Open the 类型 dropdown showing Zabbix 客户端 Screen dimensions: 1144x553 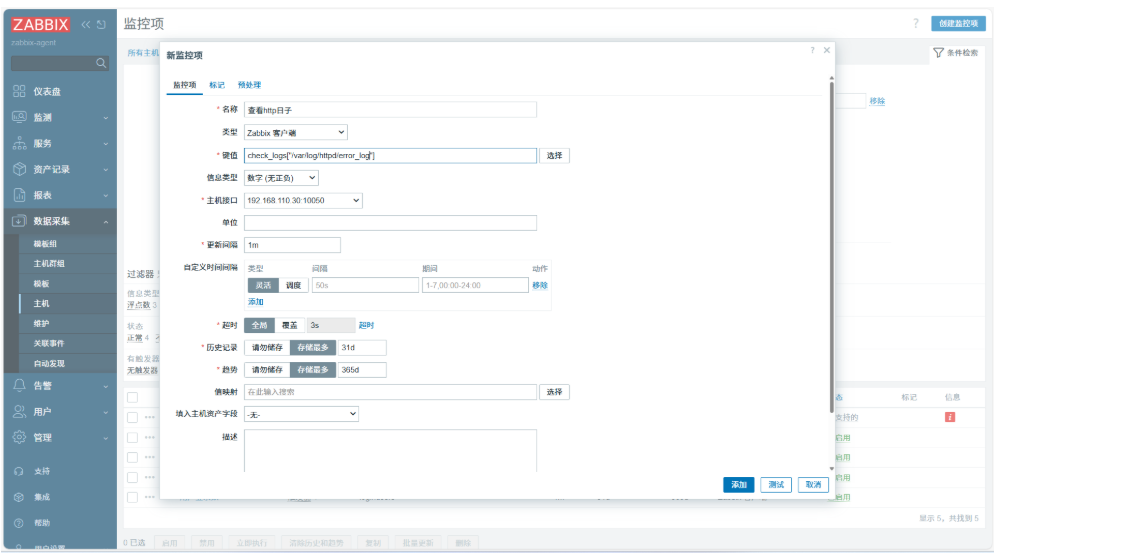295,132
